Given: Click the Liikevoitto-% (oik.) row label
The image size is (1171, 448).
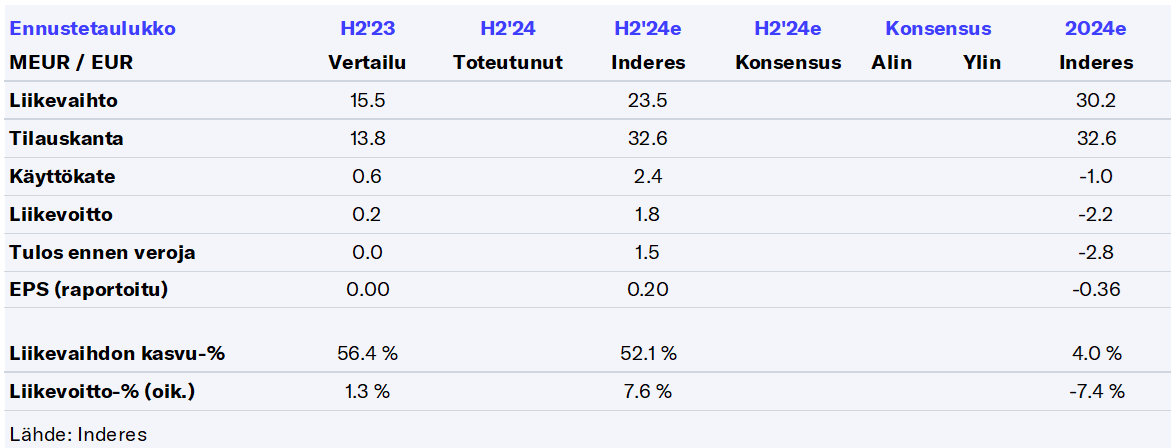Looking at the screenshot, I should coord(101,391).
